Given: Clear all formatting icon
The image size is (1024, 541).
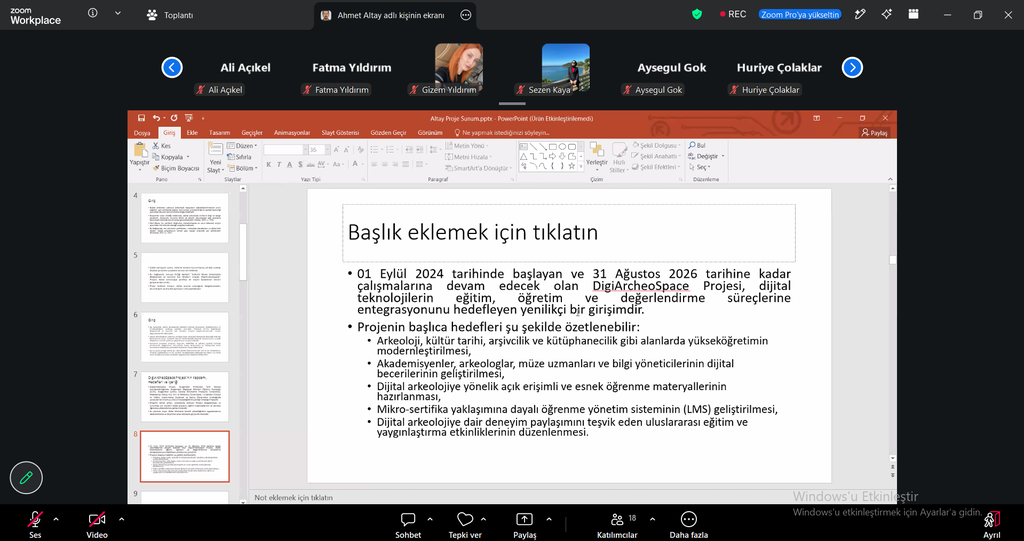Looking at the screenshot, I should pos(361,150).
